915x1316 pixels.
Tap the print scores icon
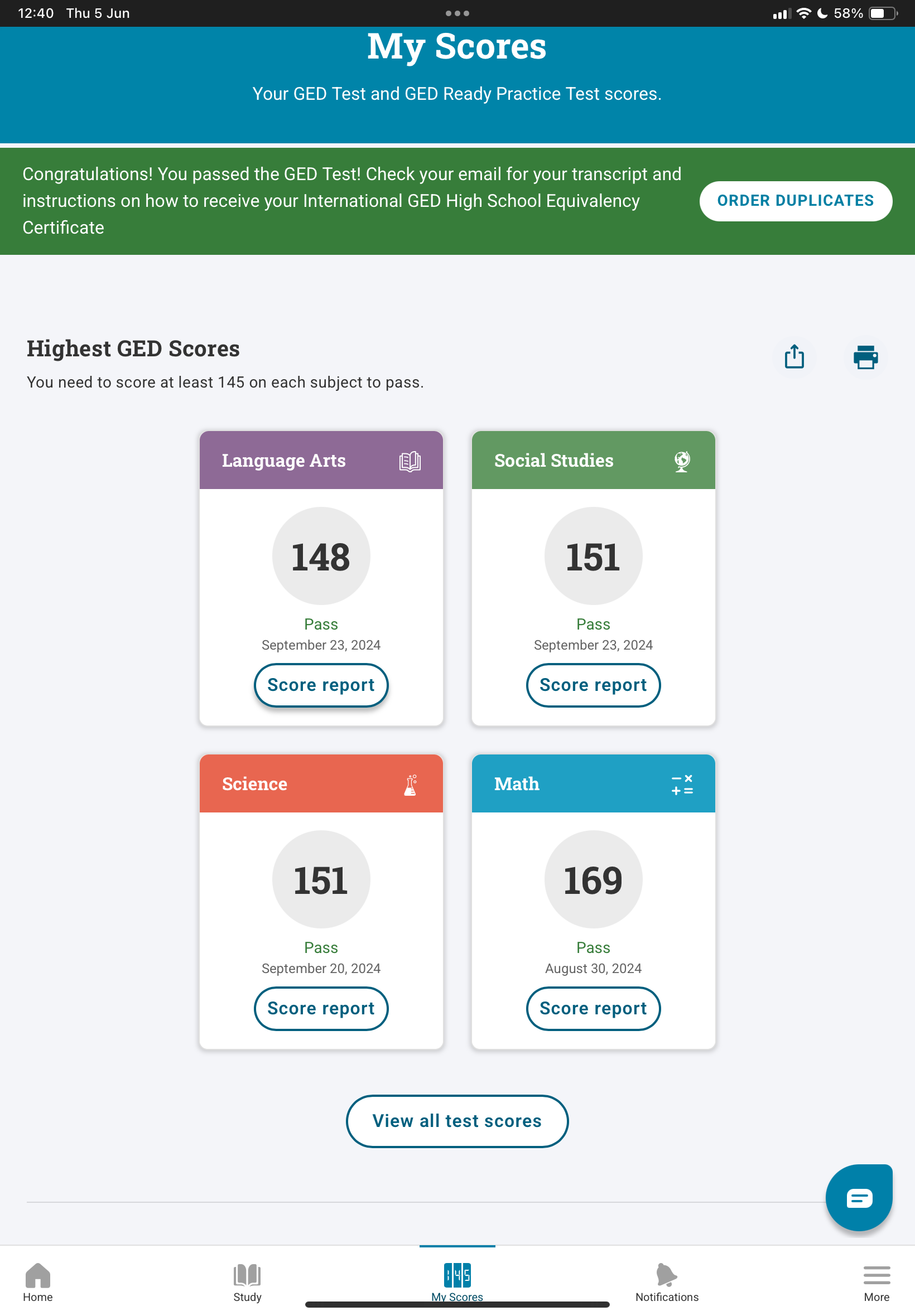(865, 357)
